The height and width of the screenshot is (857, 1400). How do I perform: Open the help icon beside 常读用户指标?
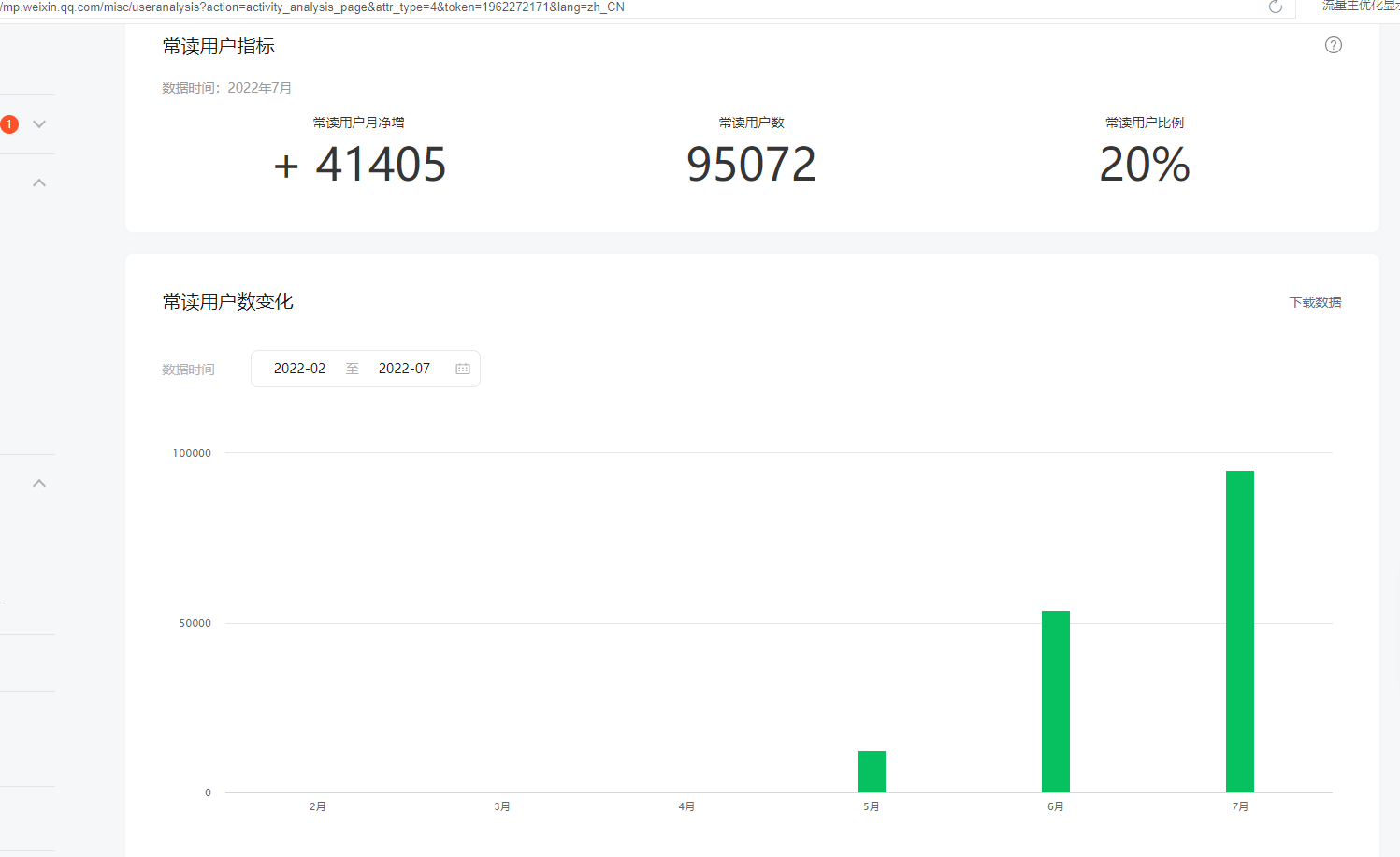1333,45
